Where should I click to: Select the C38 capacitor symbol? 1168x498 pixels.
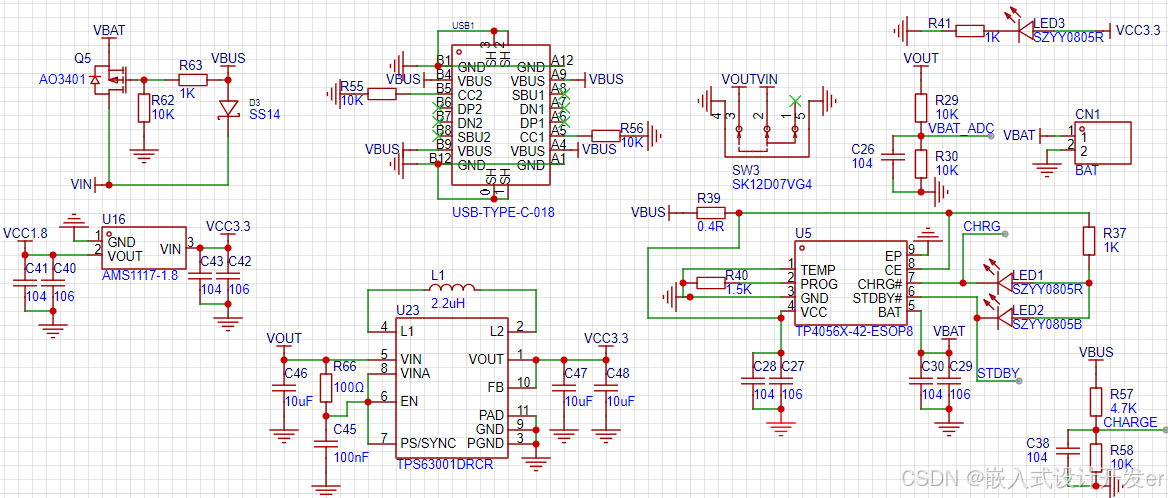click(1067, 450)
